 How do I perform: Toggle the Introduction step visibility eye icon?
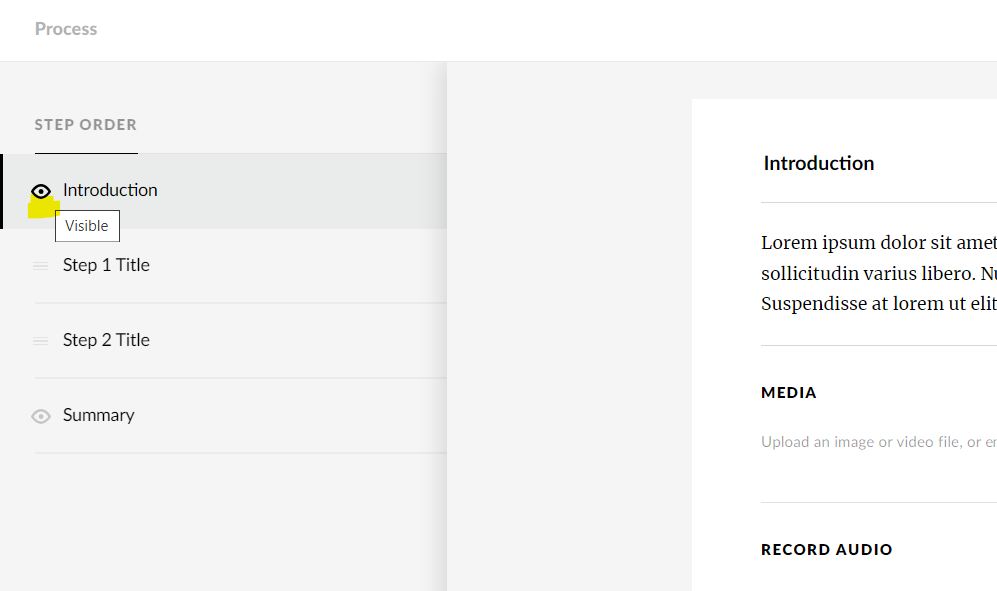(41, 191)
